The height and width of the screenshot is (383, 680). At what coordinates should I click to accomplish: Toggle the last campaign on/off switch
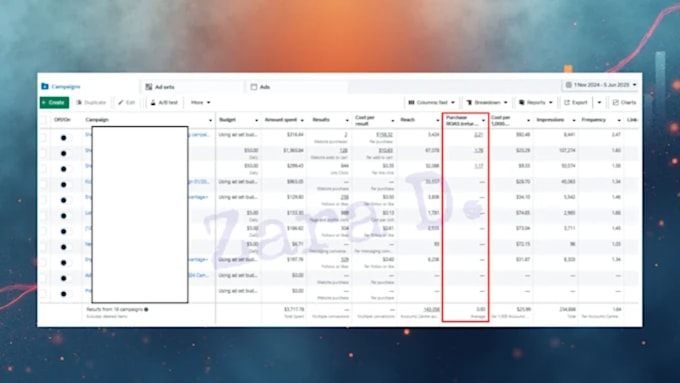[64, 294]
